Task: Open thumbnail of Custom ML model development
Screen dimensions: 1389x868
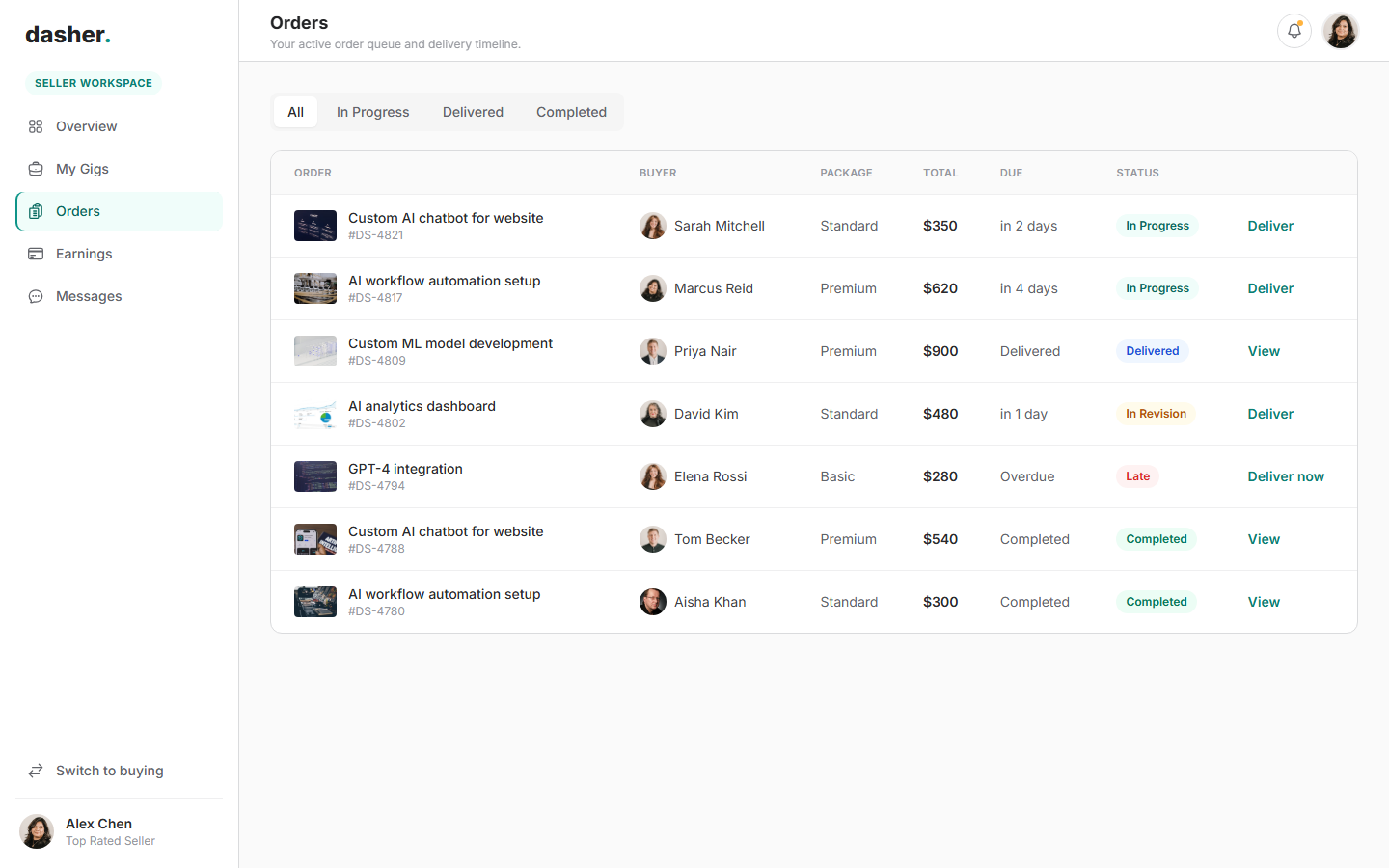Action: (315, 351)
